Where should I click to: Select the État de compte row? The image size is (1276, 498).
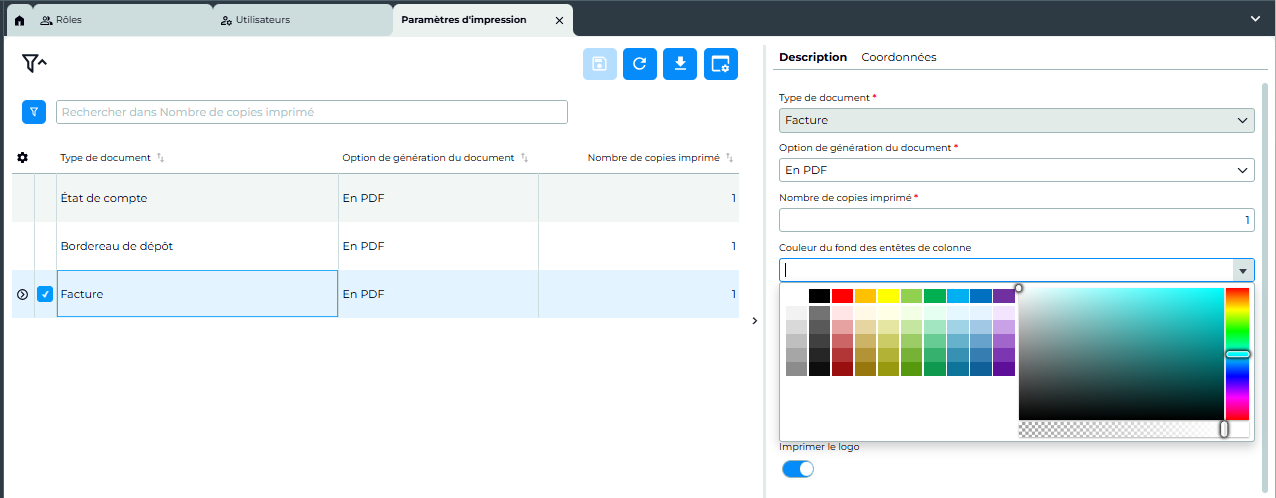[x=375, y=198]
